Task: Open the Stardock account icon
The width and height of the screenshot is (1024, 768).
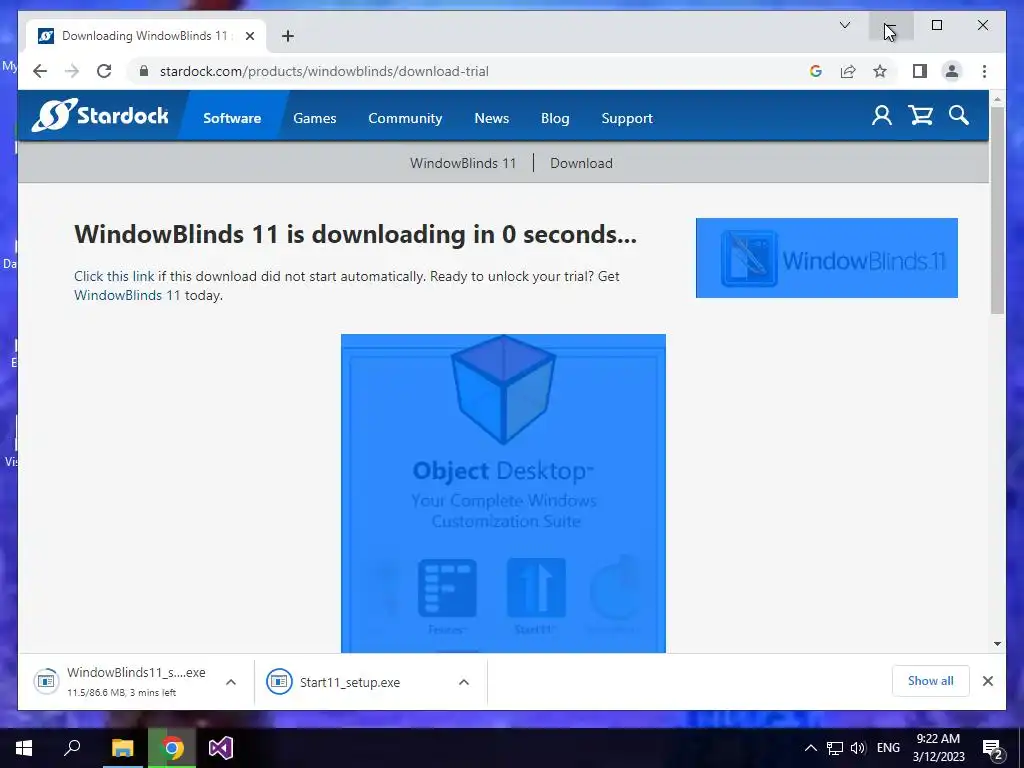Action: click(x=882, y=116)
